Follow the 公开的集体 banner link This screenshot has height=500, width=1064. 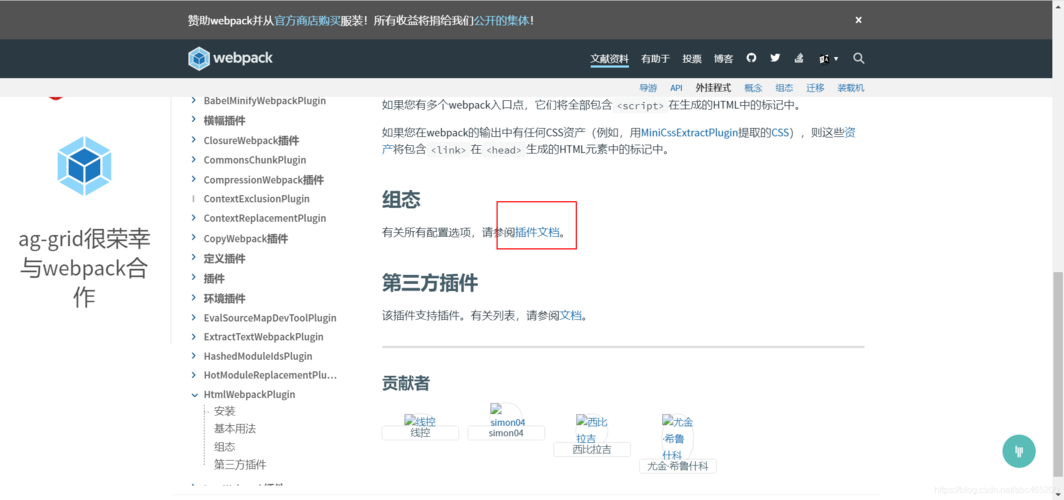click(x=501, y=20)
